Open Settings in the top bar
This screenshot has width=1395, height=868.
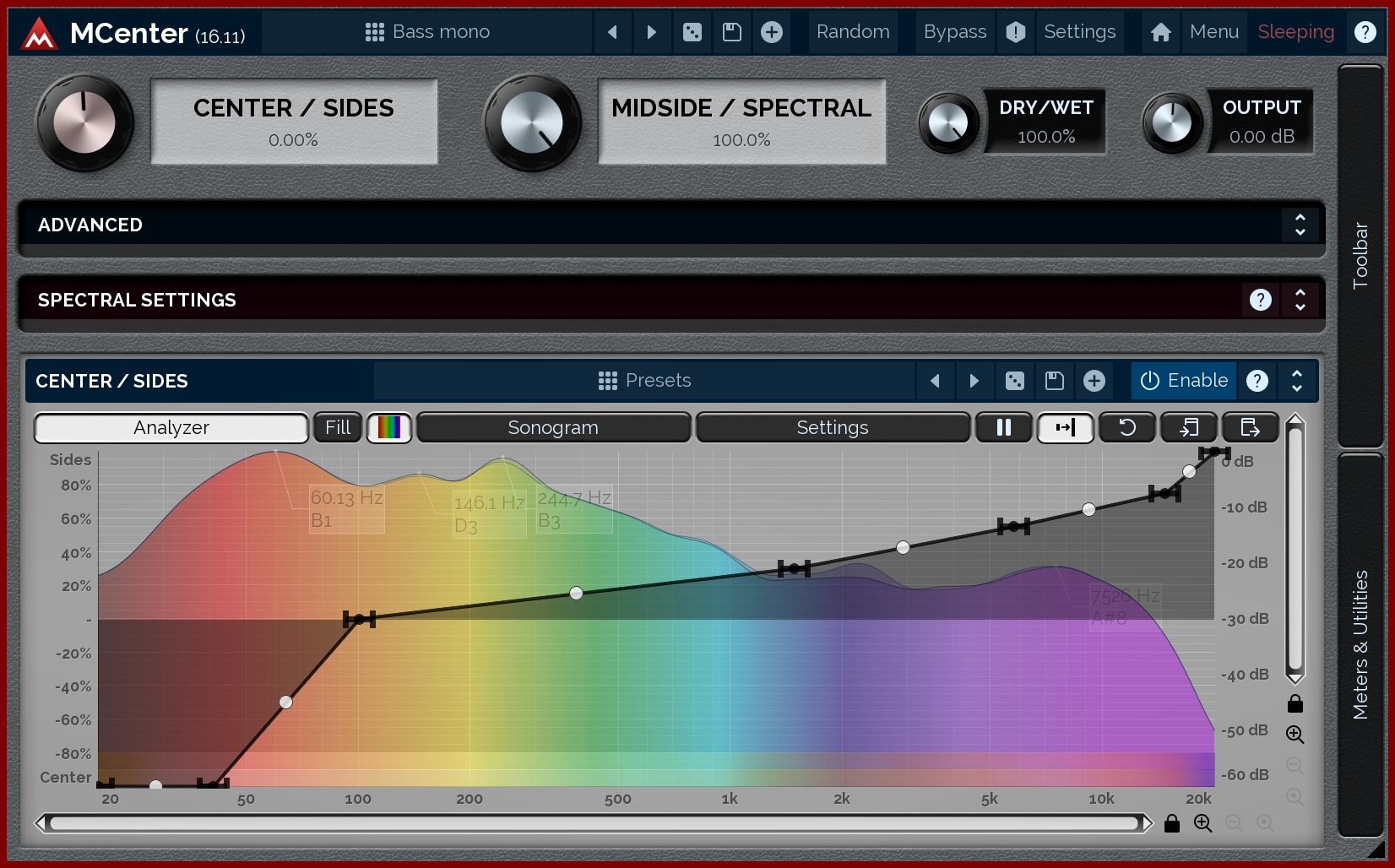[x=1079, y=32]
